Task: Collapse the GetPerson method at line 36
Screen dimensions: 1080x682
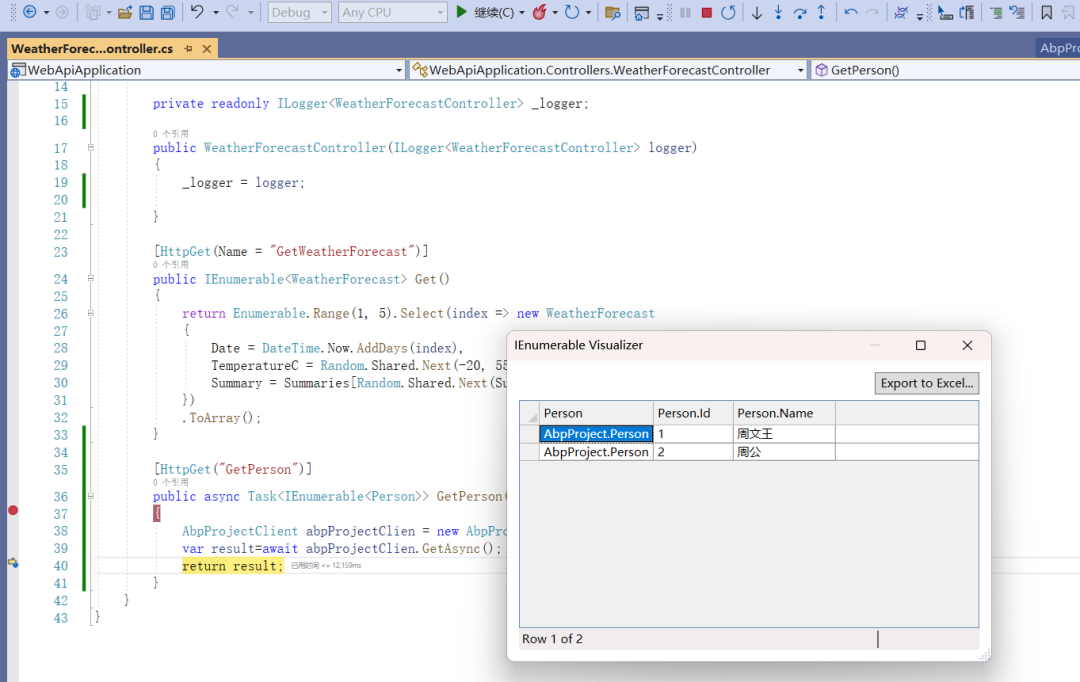Action: 90,496
